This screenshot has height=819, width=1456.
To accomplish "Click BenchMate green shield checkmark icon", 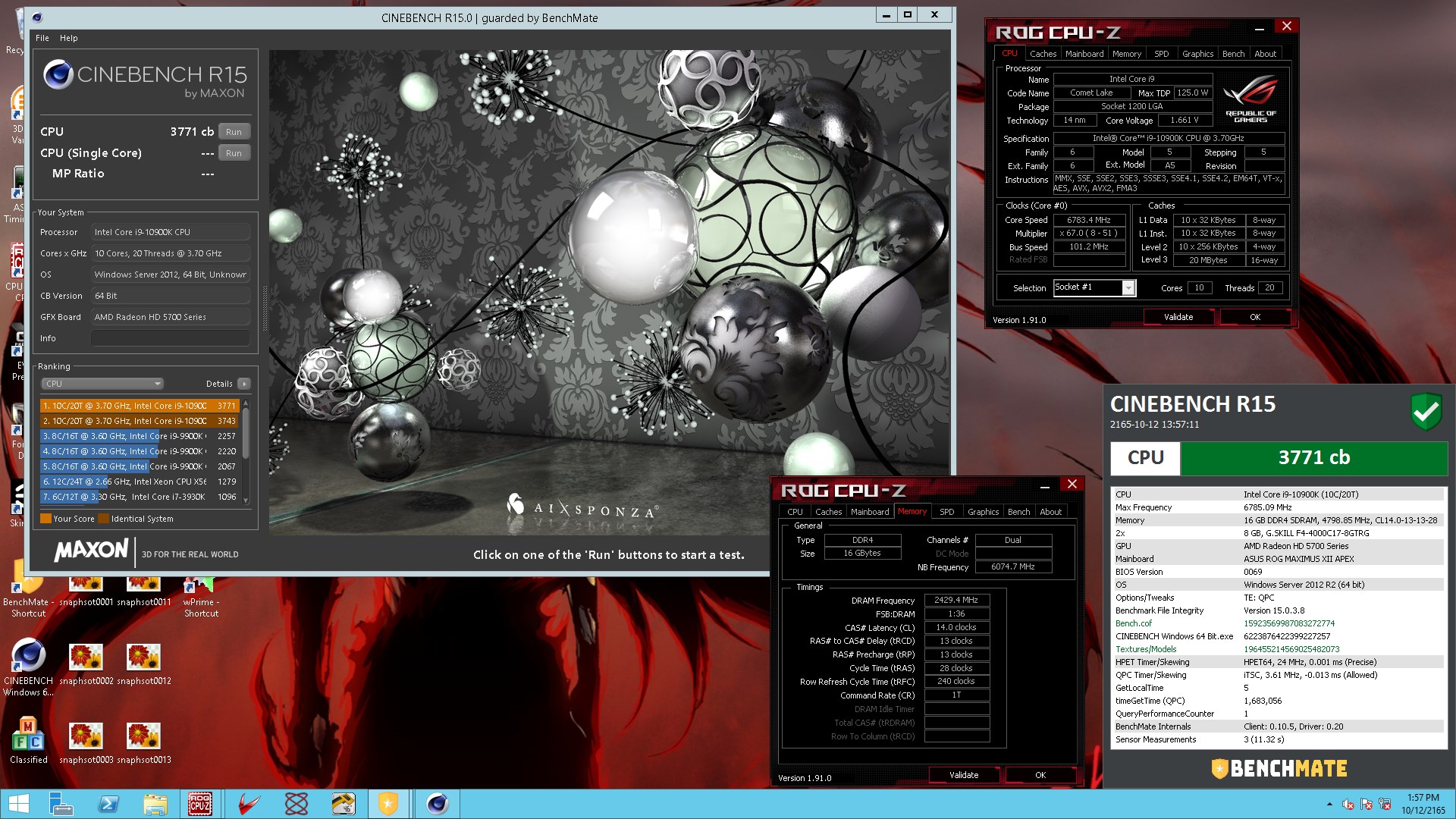I will (1426, 412).
